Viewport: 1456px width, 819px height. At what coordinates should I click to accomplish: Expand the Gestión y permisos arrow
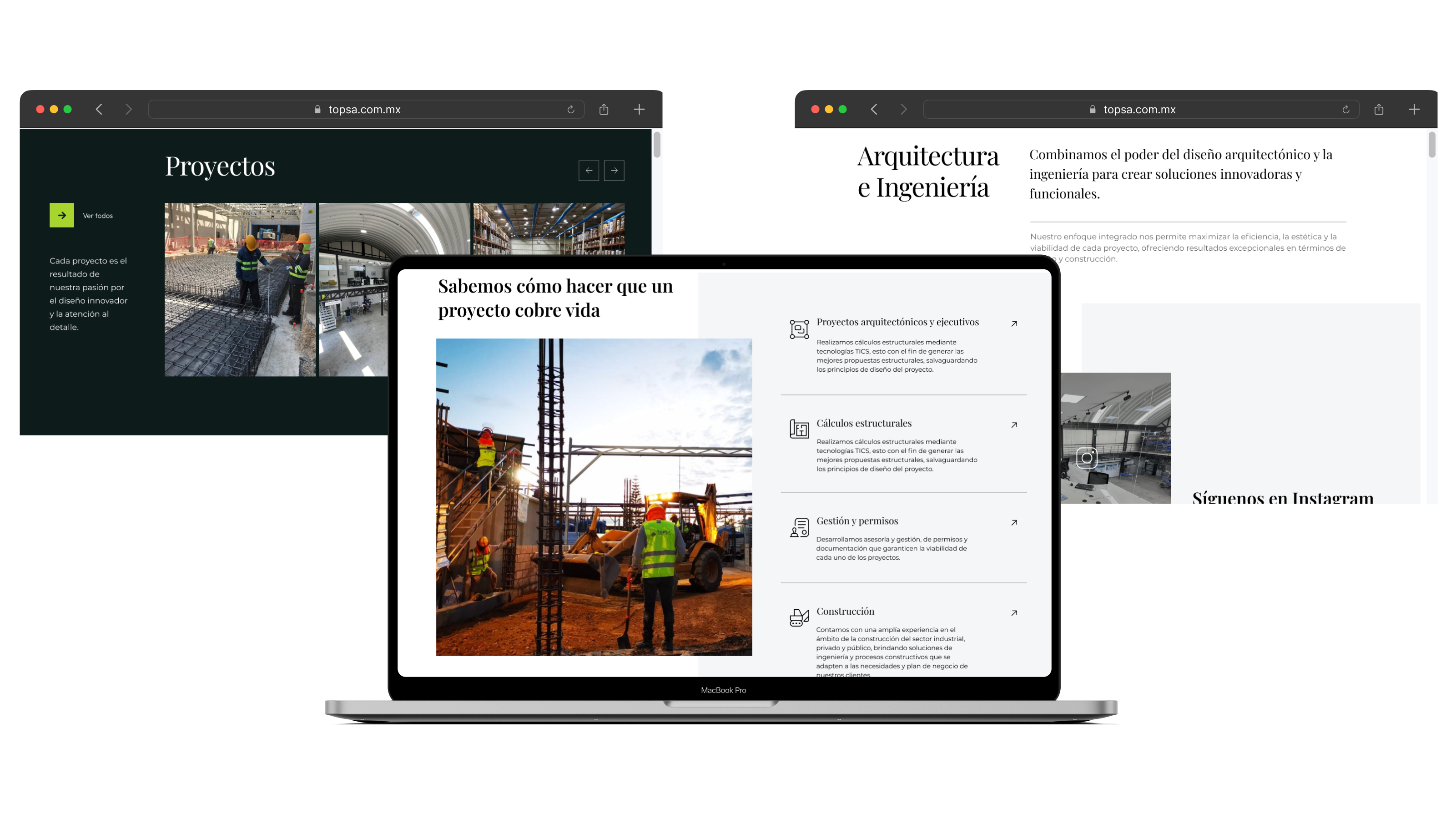[1014, 523]
